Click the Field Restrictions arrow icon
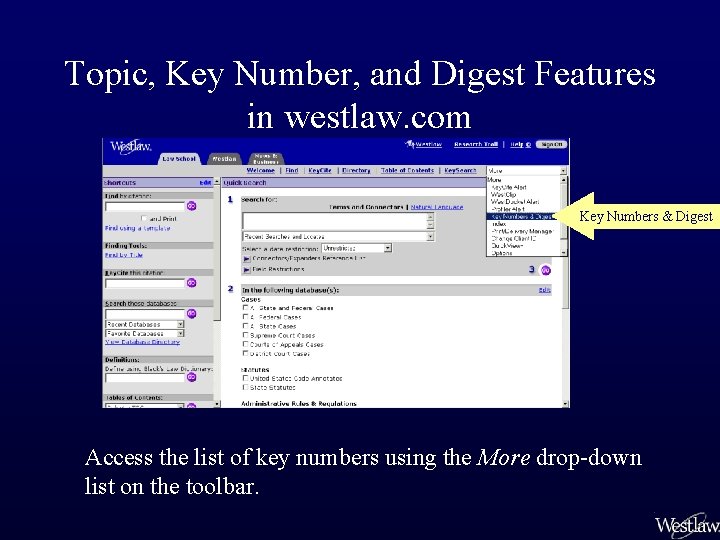Screen dimensions: 720x540 246,270
